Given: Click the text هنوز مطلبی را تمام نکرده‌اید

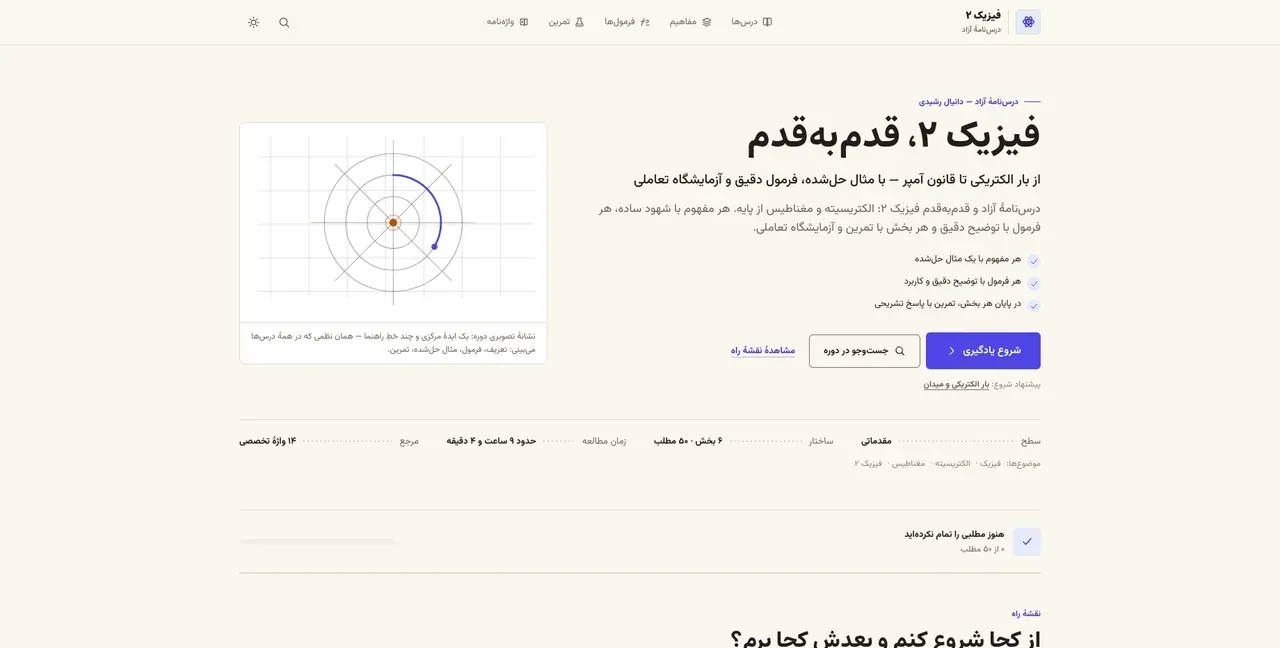Looking at the screenshot, I should point(954,534).
